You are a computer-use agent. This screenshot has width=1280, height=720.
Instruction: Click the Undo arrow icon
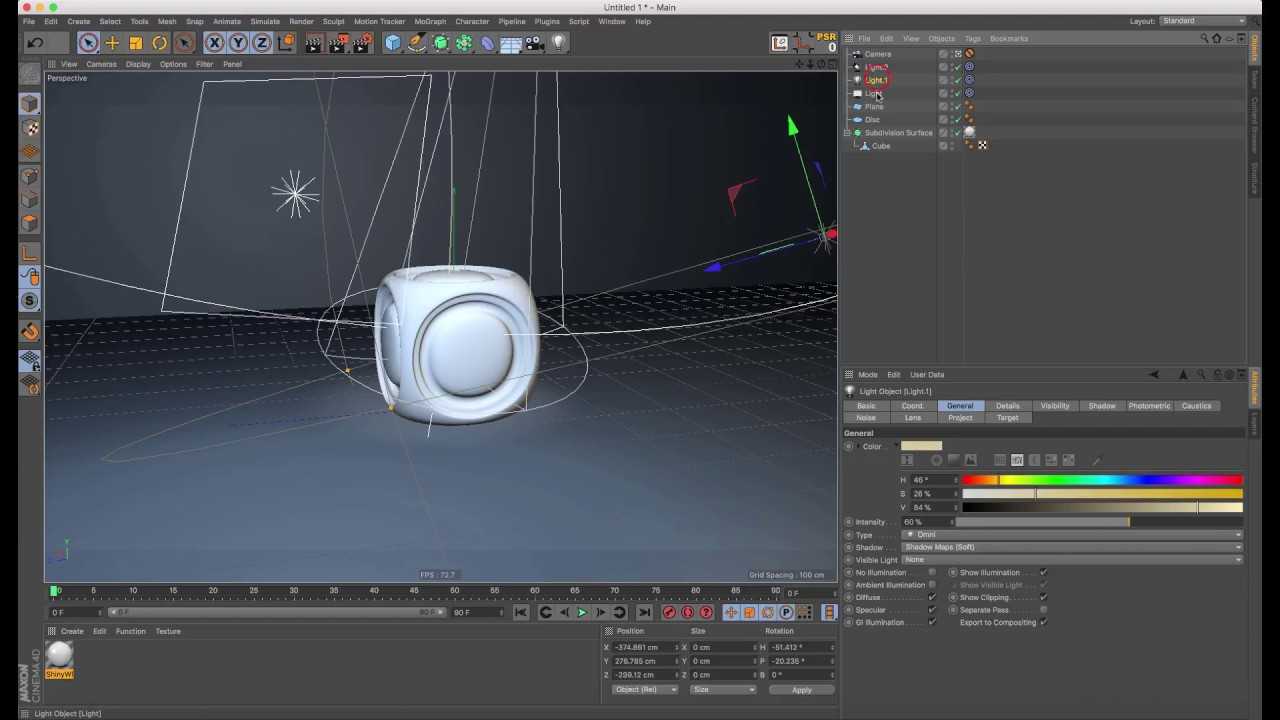pos(36,43)
